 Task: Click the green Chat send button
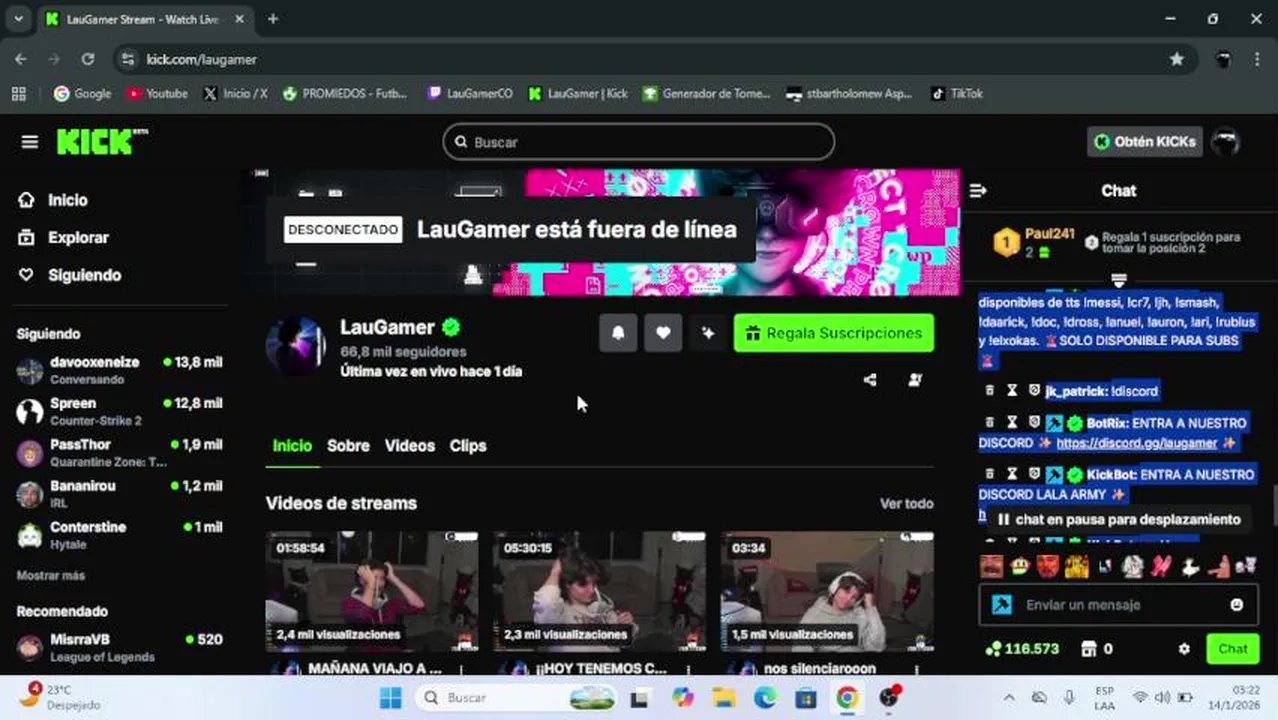click(x=1232, y=649)
